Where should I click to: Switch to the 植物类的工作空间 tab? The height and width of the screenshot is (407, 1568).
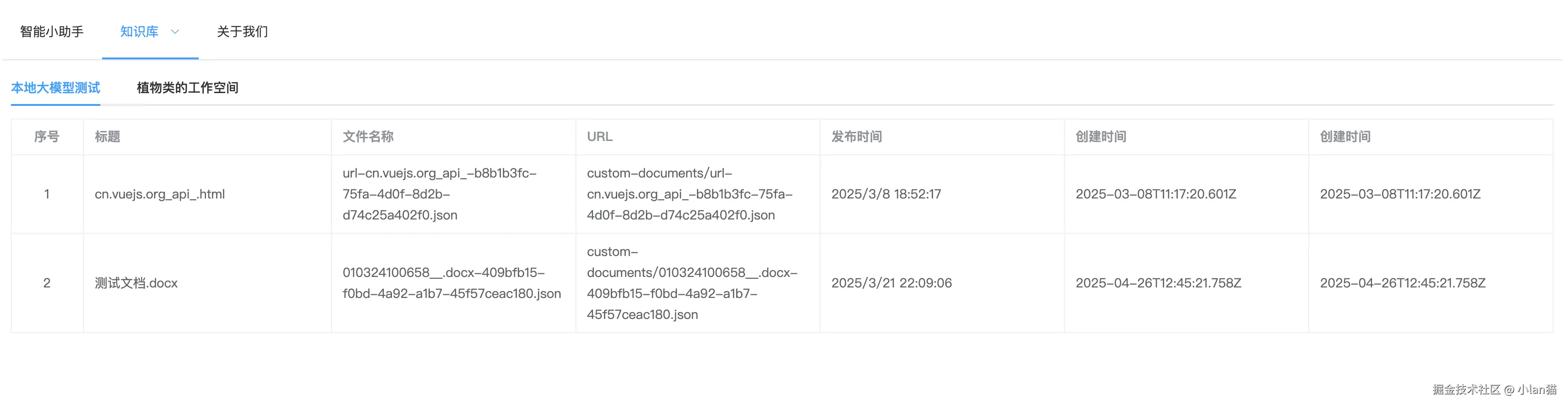pyautogui.click(x=187, y=88)
